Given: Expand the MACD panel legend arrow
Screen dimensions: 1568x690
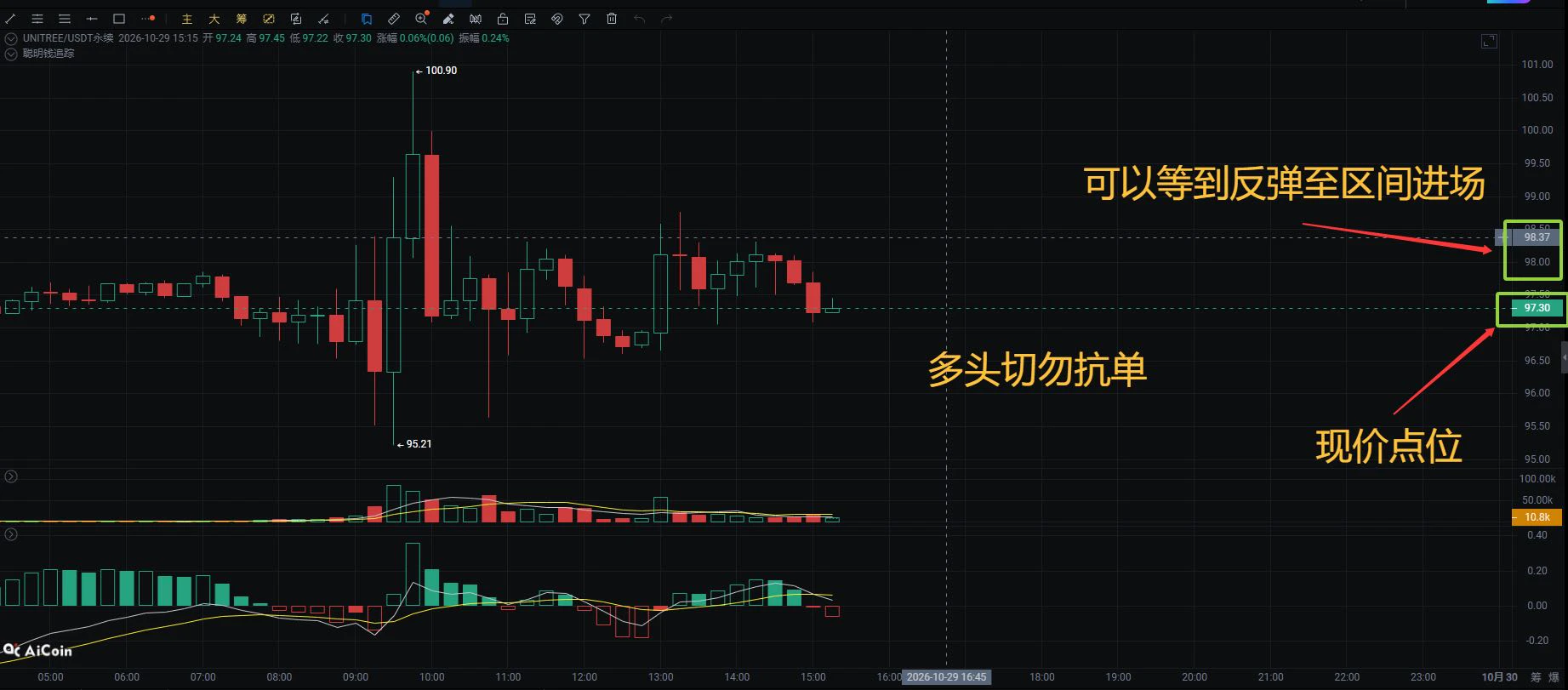Looking at the screenshot, I should pyautogui.click(x=11, y=534).
